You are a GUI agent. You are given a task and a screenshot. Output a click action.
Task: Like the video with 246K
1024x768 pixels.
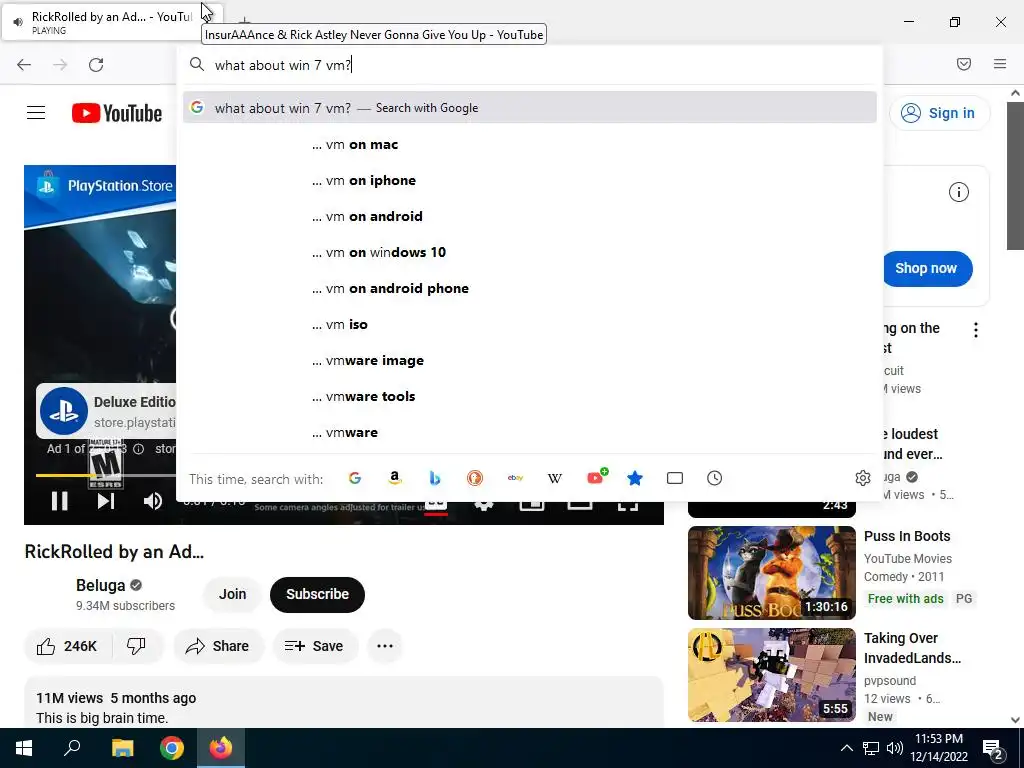coord(67,646)
